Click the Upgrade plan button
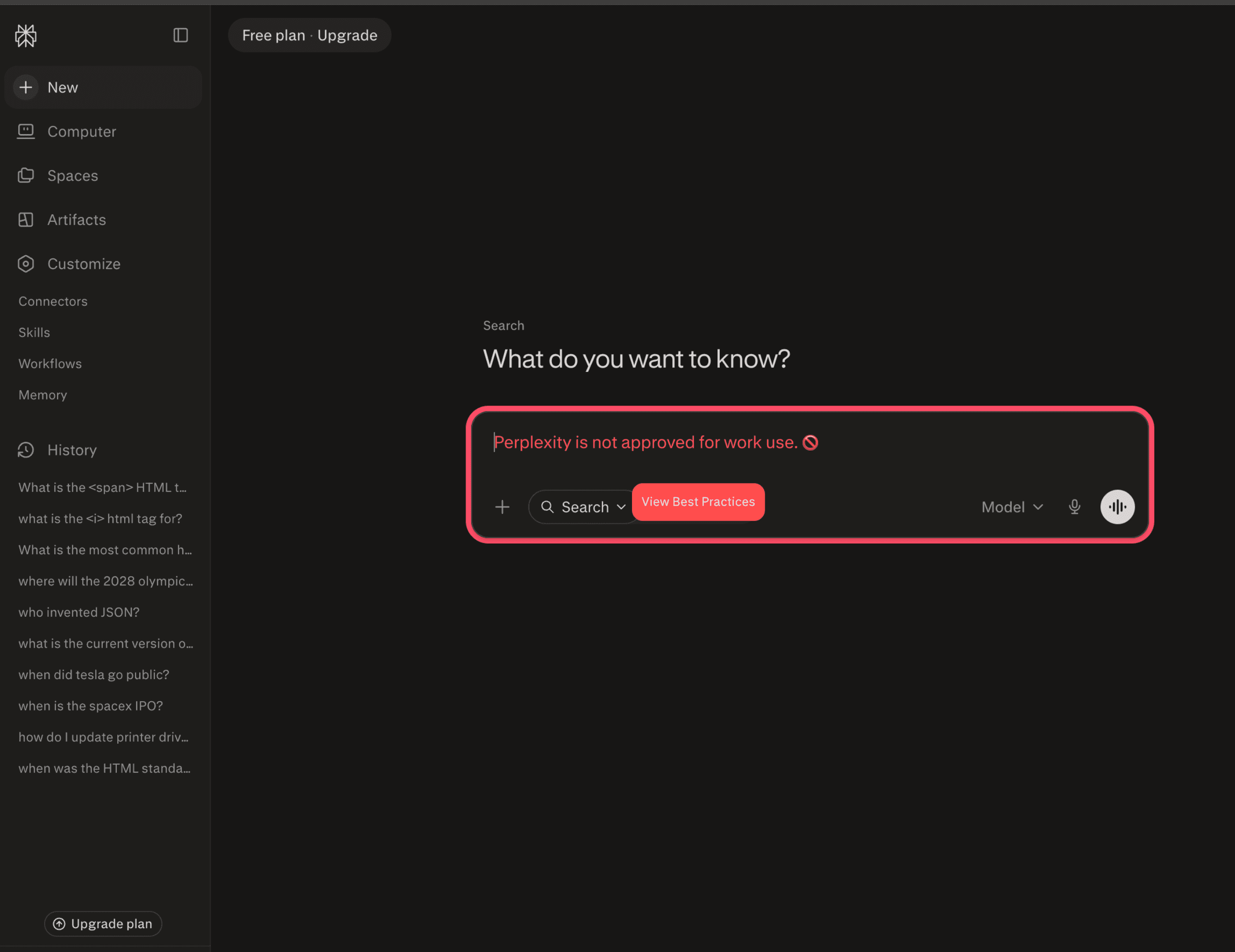The image size is (1235, 952). point(103,924)
